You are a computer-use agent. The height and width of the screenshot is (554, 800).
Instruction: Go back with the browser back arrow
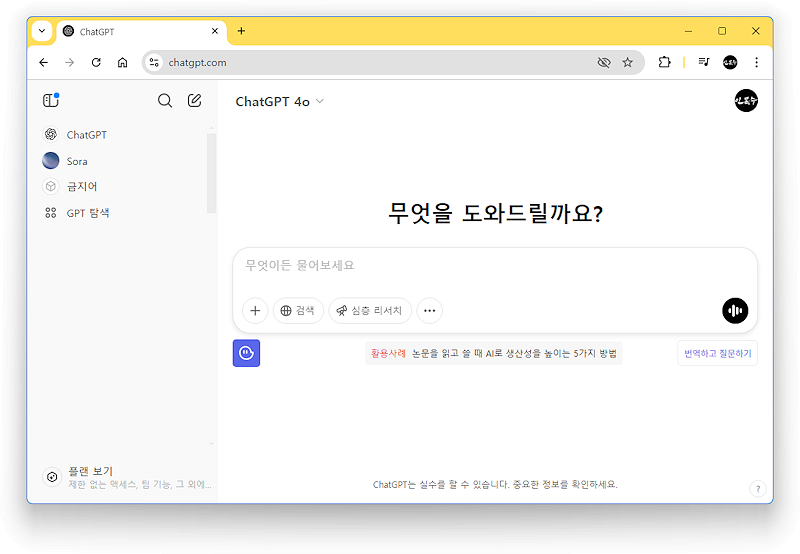coord(43,62)
